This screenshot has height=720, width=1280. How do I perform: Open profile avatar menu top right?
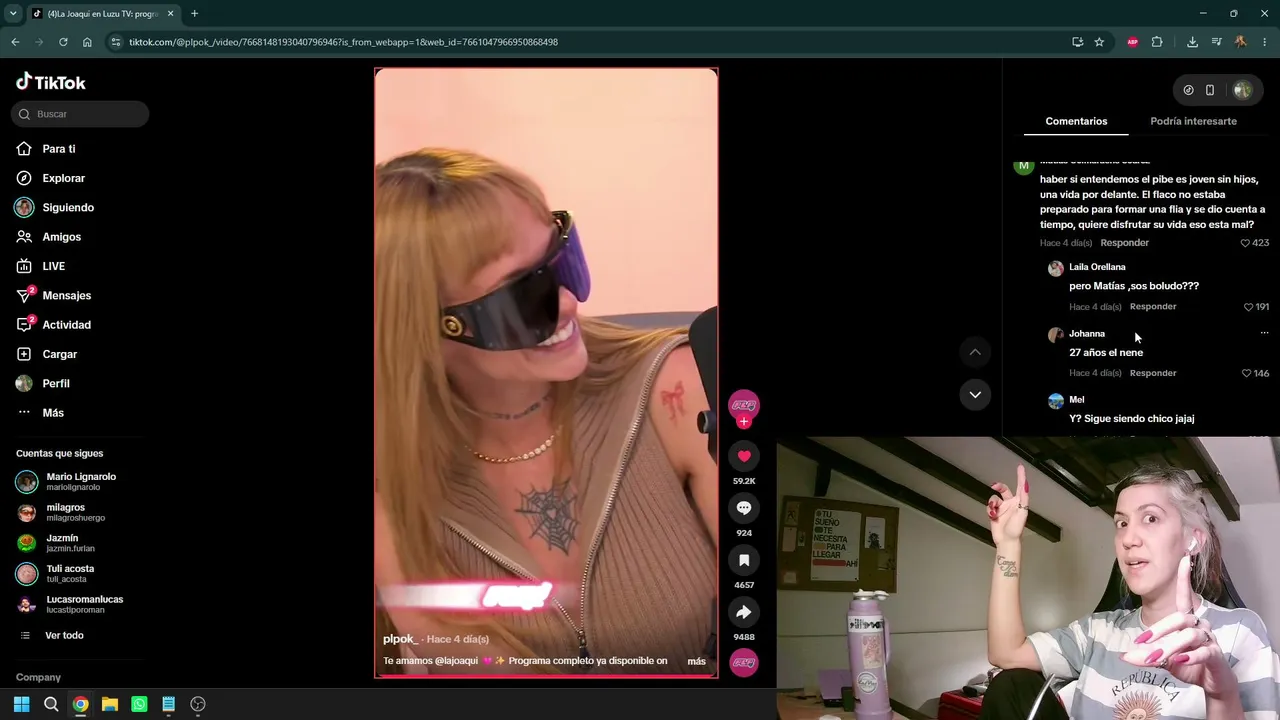click(1242, 90)
